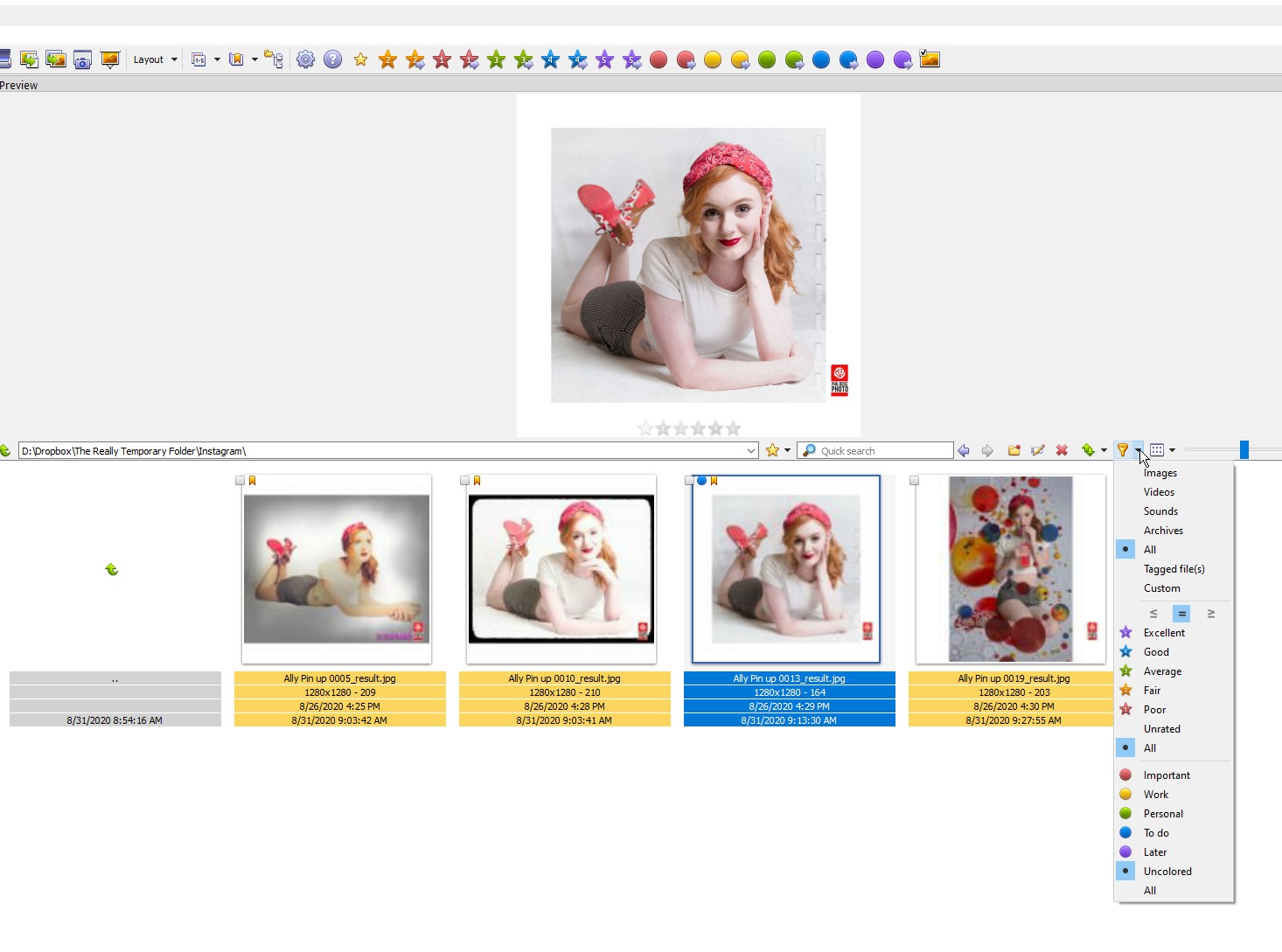
Task: Click the new folder icon
Action: pos(1014,450)
